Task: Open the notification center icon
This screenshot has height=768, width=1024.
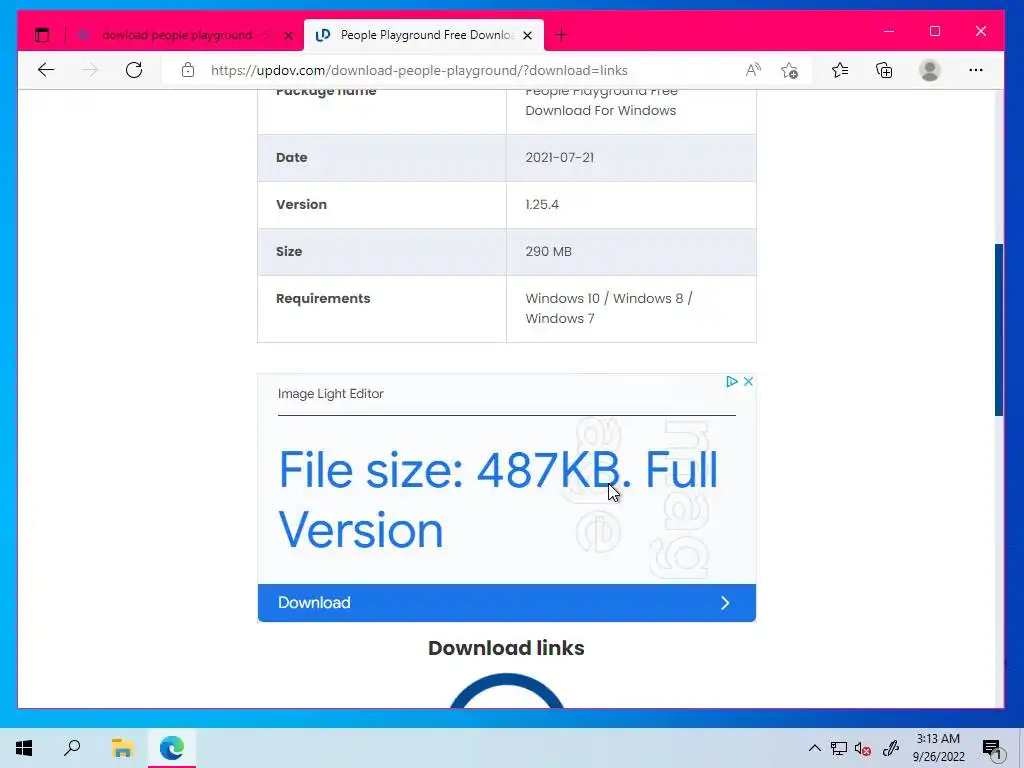Action: pos(992,750)
